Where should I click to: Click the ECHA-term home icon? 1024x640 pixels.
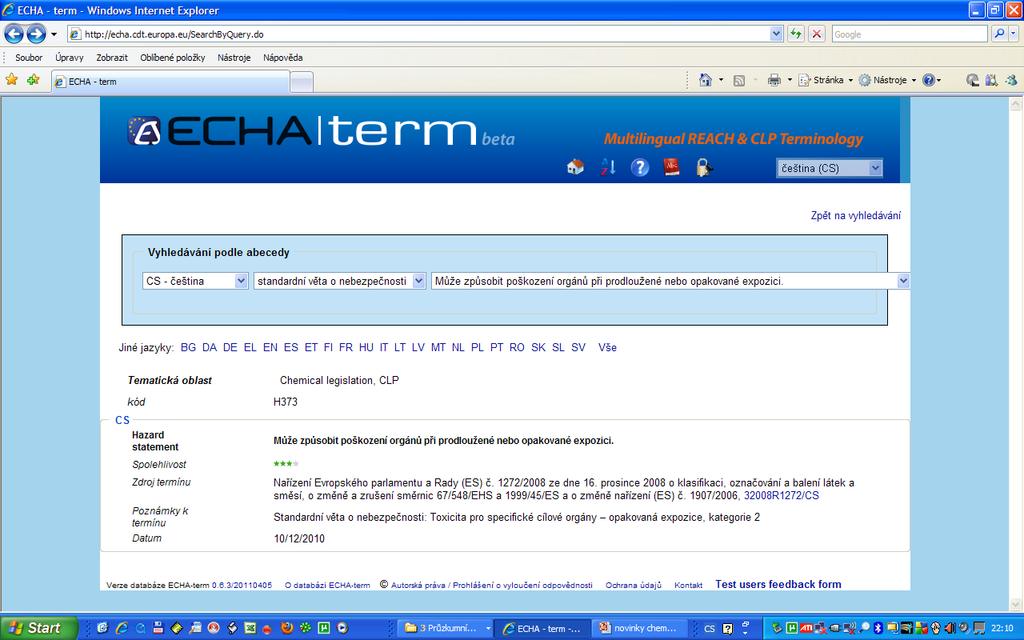pos(575,167)
